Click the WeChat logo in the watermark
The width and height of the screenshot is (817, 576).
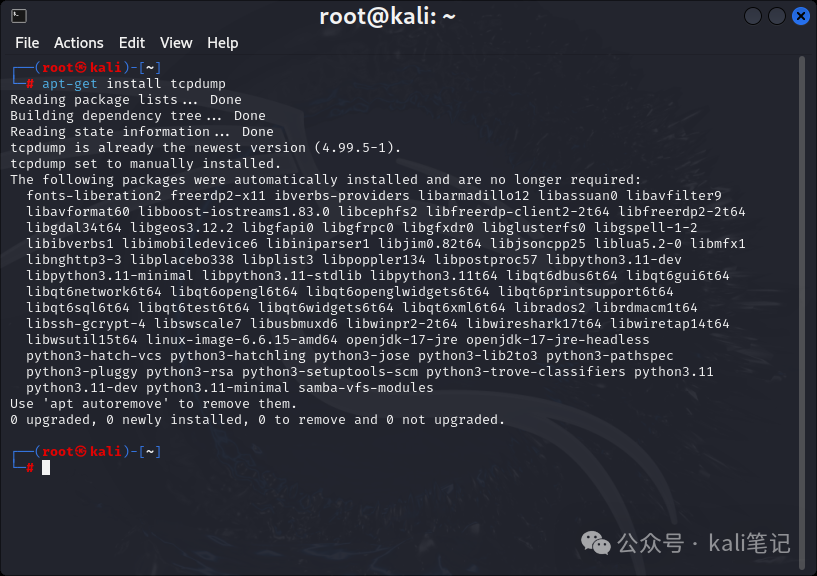(597, 543)
